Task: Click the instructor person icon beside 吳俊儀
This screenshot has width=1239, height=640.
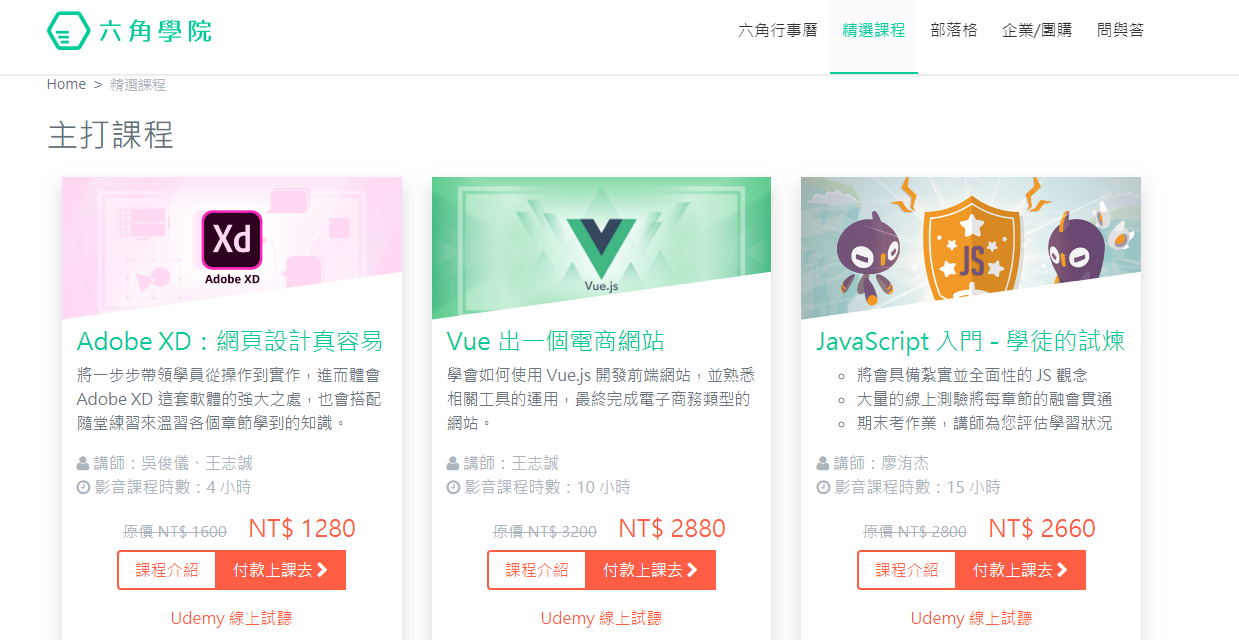Action: 83,463
